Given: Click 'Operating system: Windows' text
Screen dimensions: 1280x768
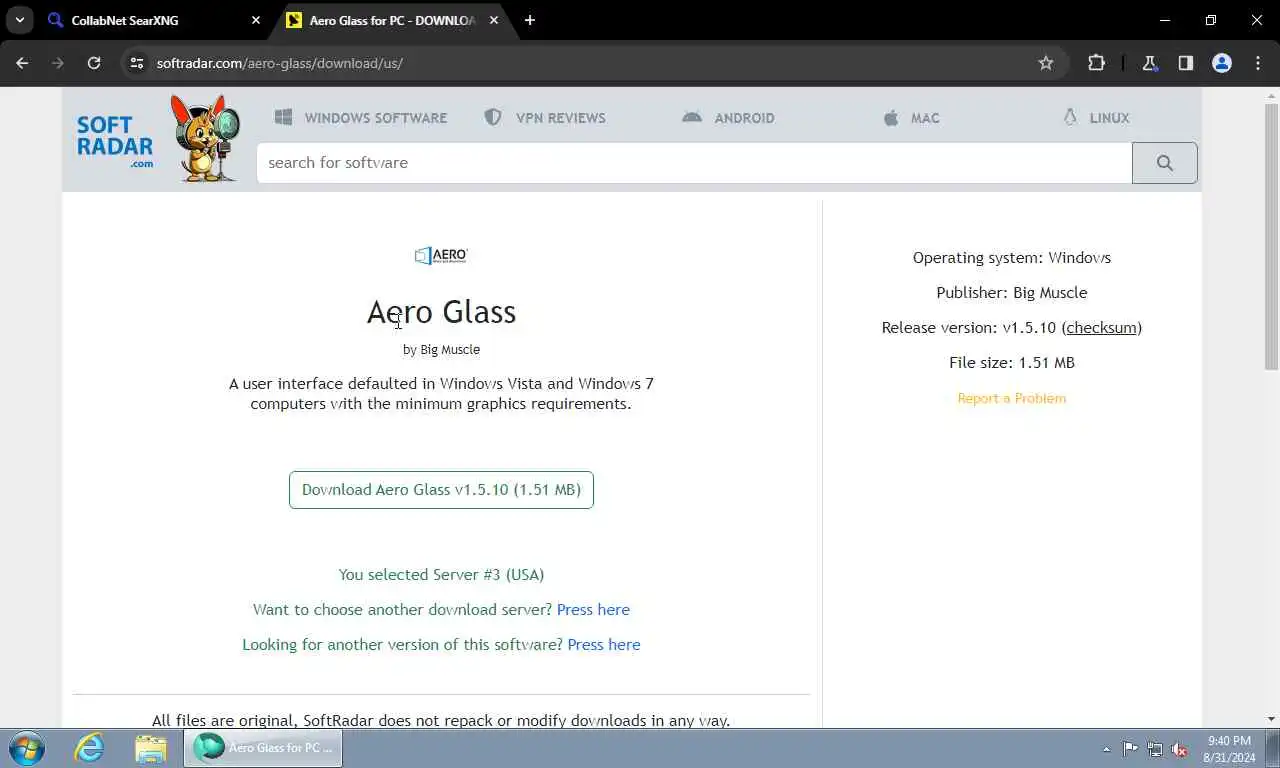Looking at the screenshot, I should [x=1012, y=258].
